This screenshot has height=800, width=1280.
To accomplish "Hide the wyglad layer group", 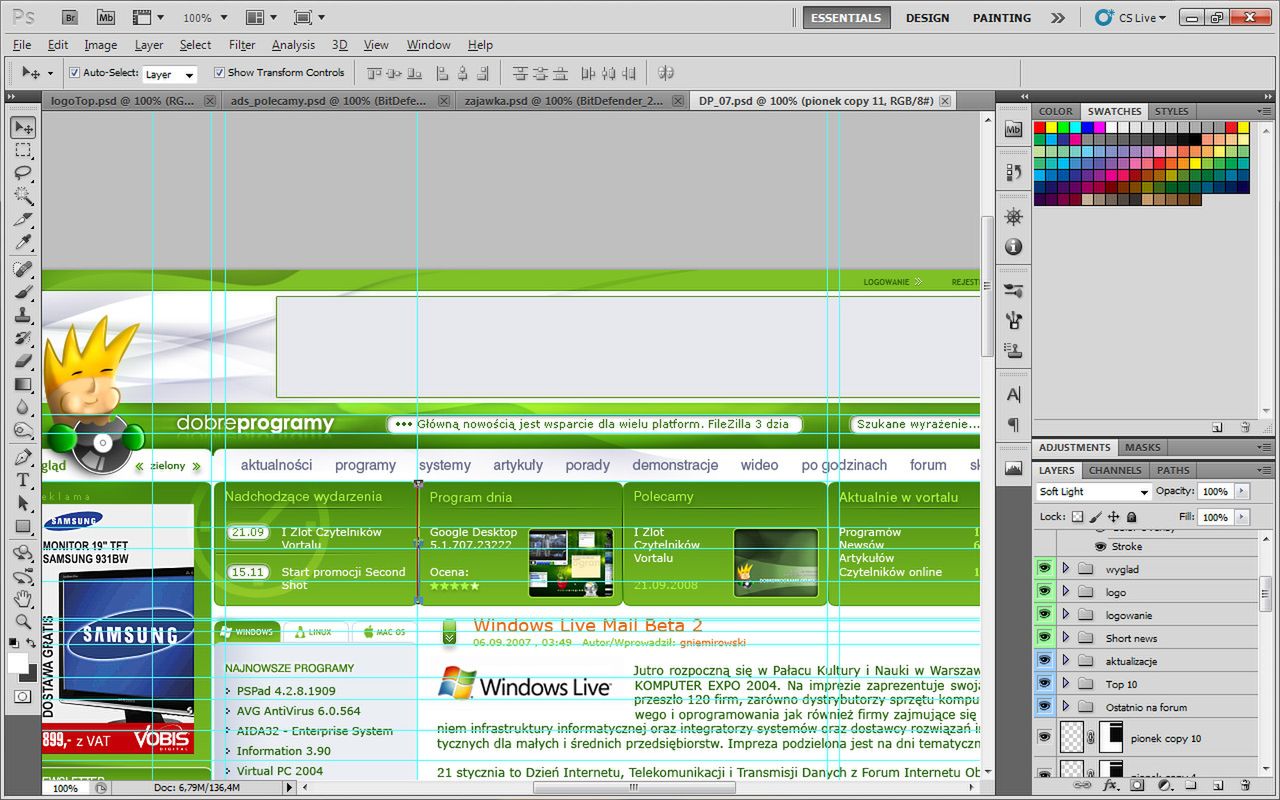I will (1045, 569).
